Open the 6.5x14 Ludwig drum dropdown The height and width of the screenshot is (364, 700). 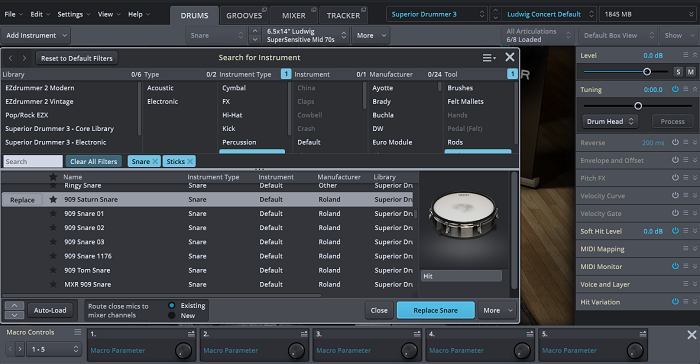click(306, 35)
